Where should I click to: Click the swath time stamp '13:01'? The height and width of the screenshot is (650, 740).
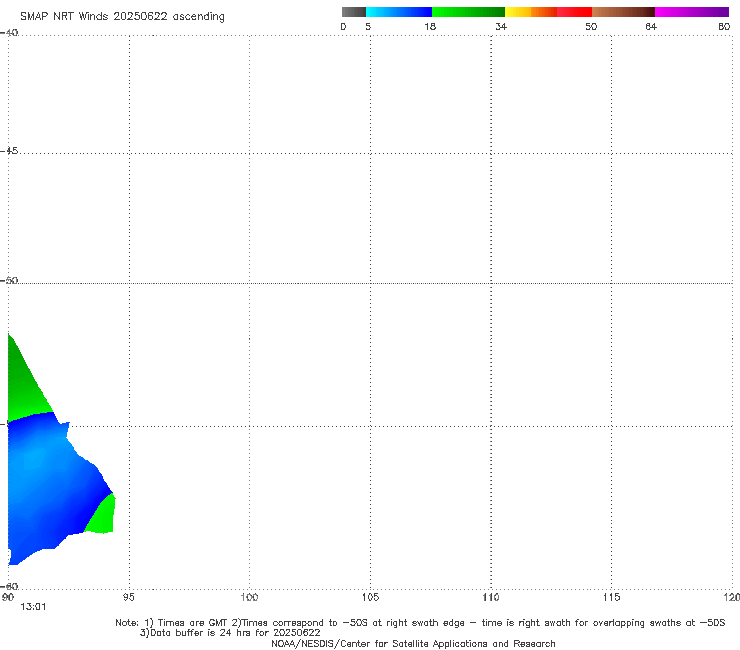[x=34, y=607]
